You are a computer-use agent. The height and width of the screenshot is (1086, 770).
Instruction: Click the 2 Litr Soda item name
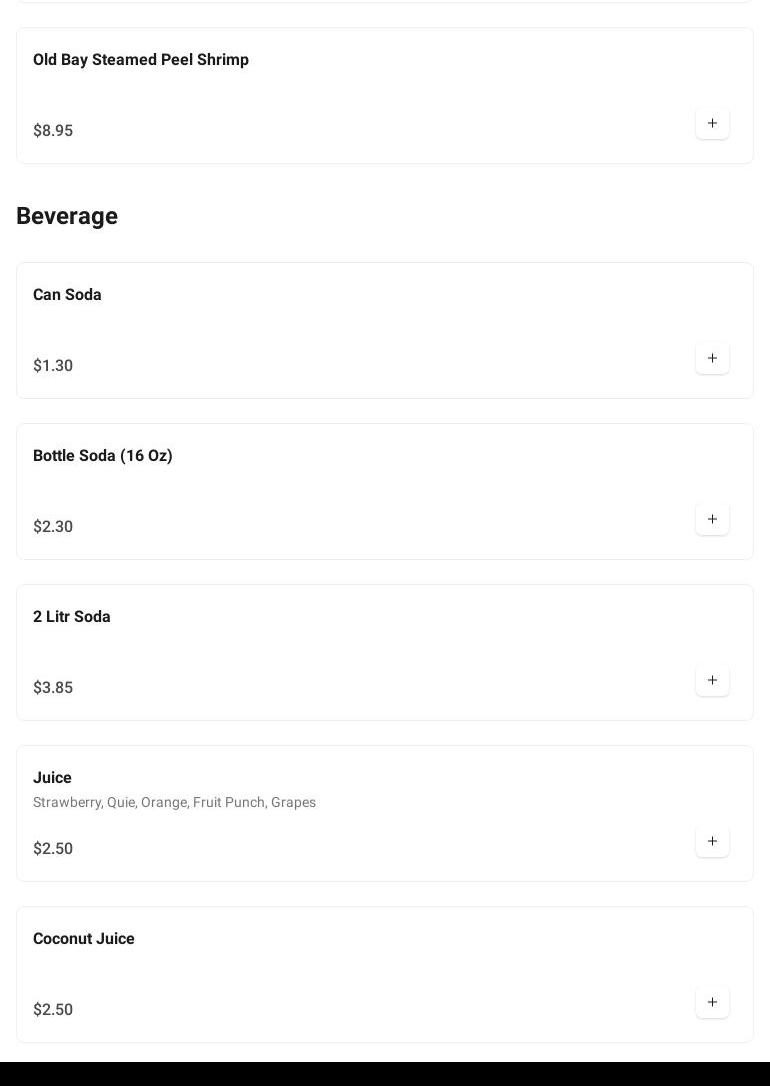click(72, 617)
